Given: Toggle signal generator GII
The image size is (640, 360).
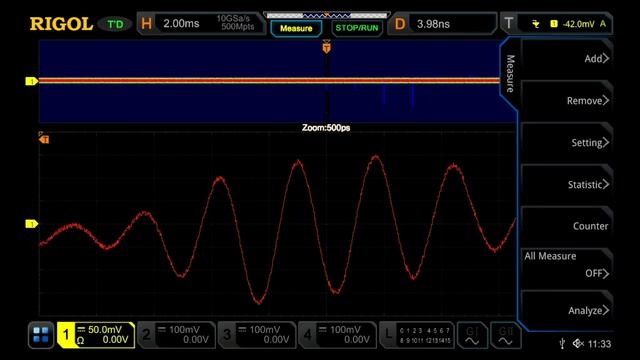Looking at the screenshot, I should (505, 335).
